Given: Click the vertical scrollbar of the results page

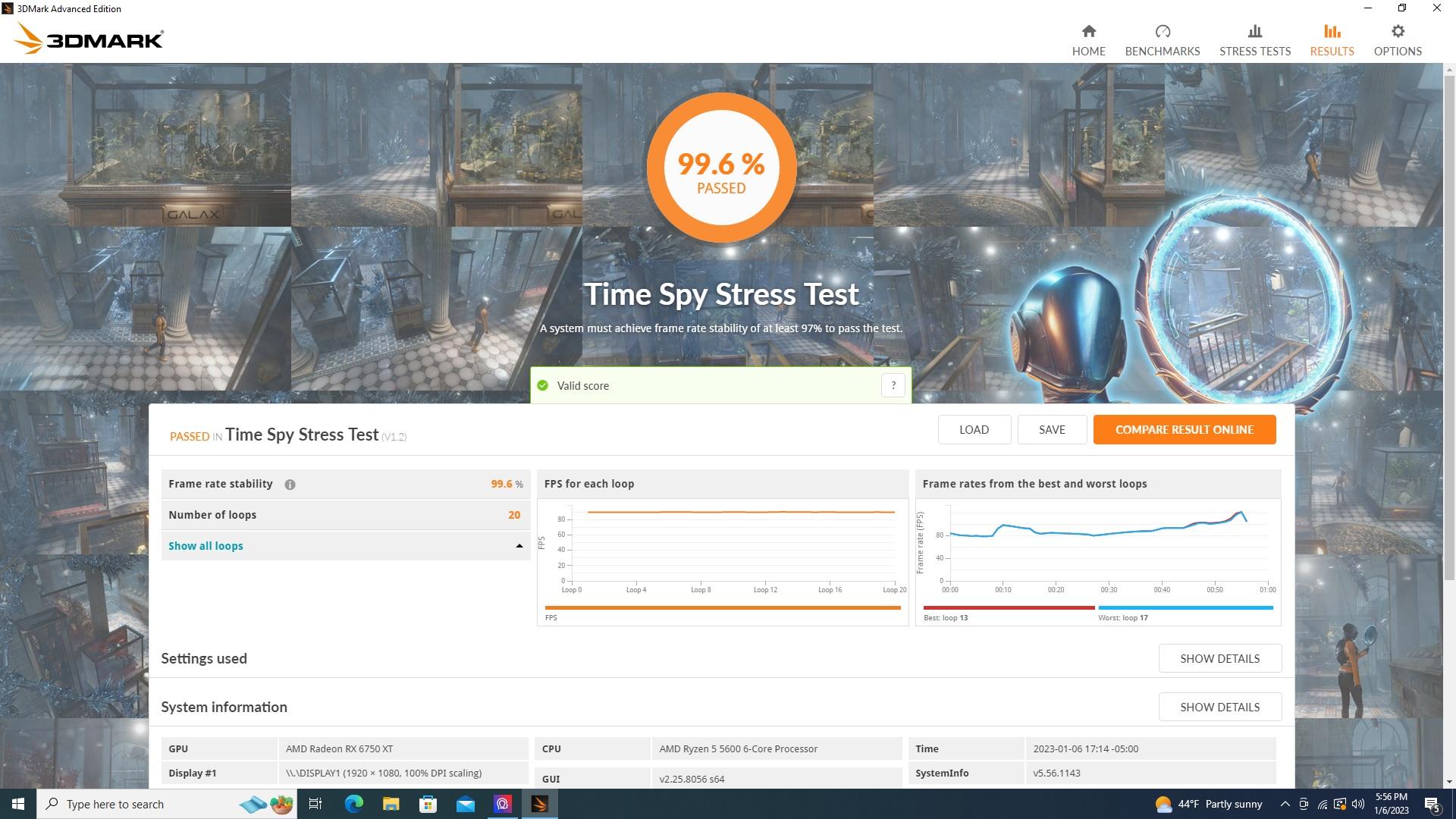Looking at the screenshot, I should pos(1449,326).
